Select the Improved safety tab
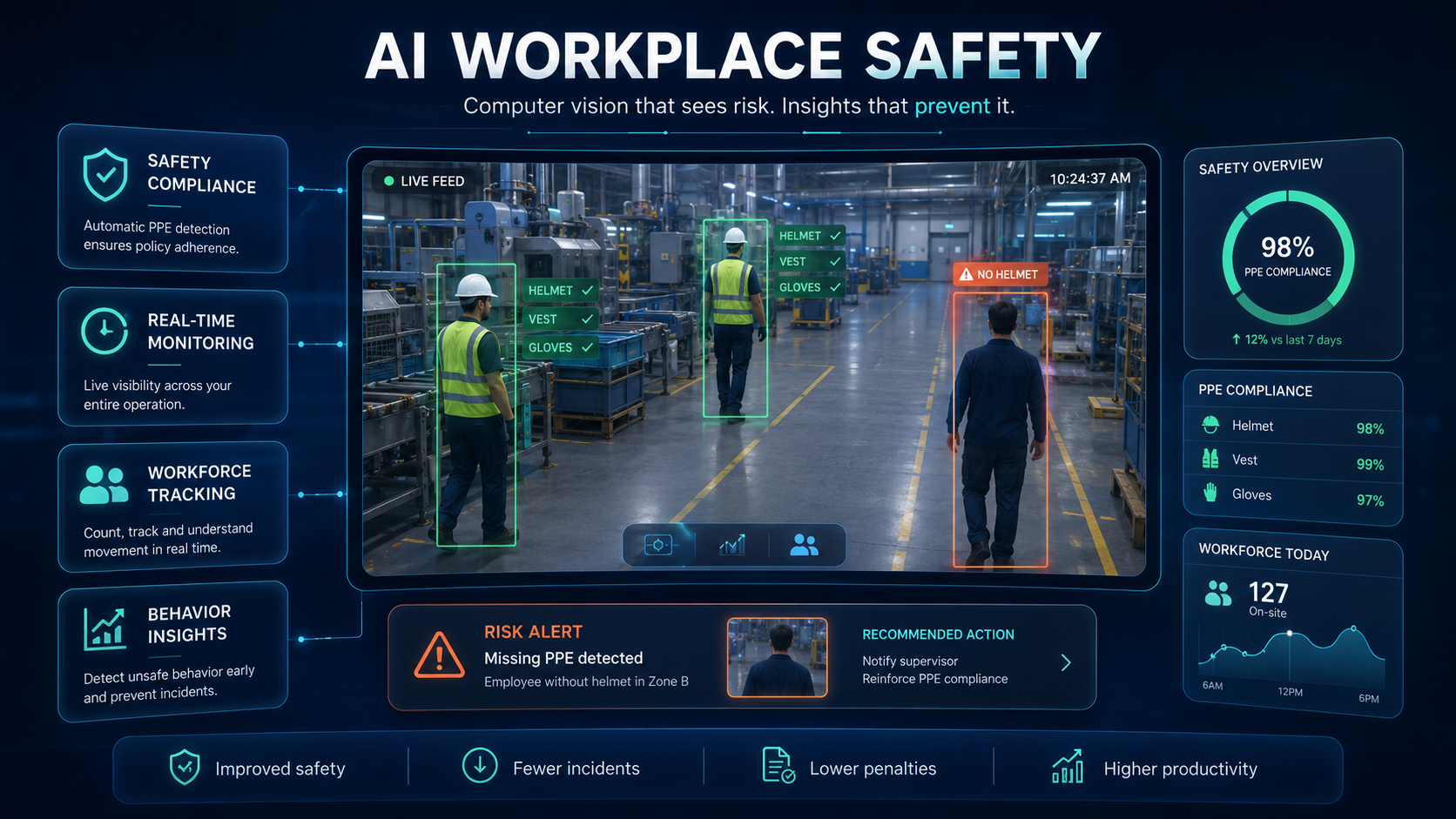 tap(258, 768)
